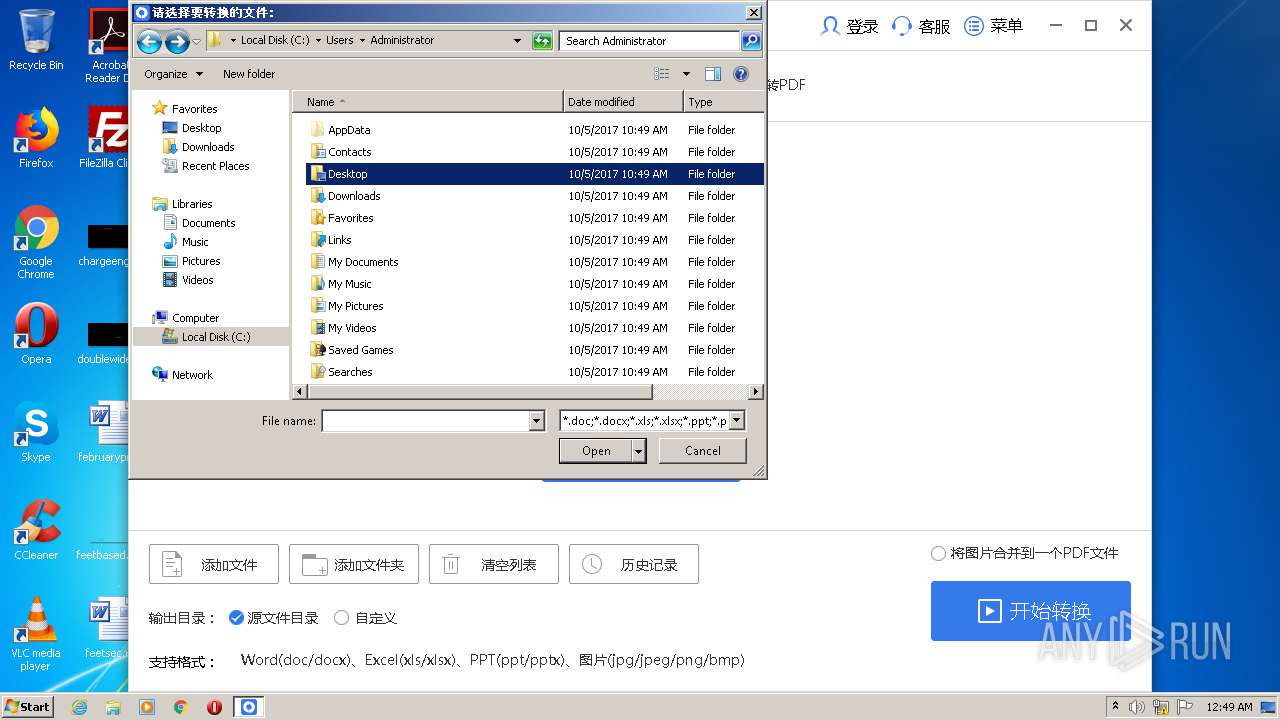Select the AppData folder row

(x=535, y=130)
